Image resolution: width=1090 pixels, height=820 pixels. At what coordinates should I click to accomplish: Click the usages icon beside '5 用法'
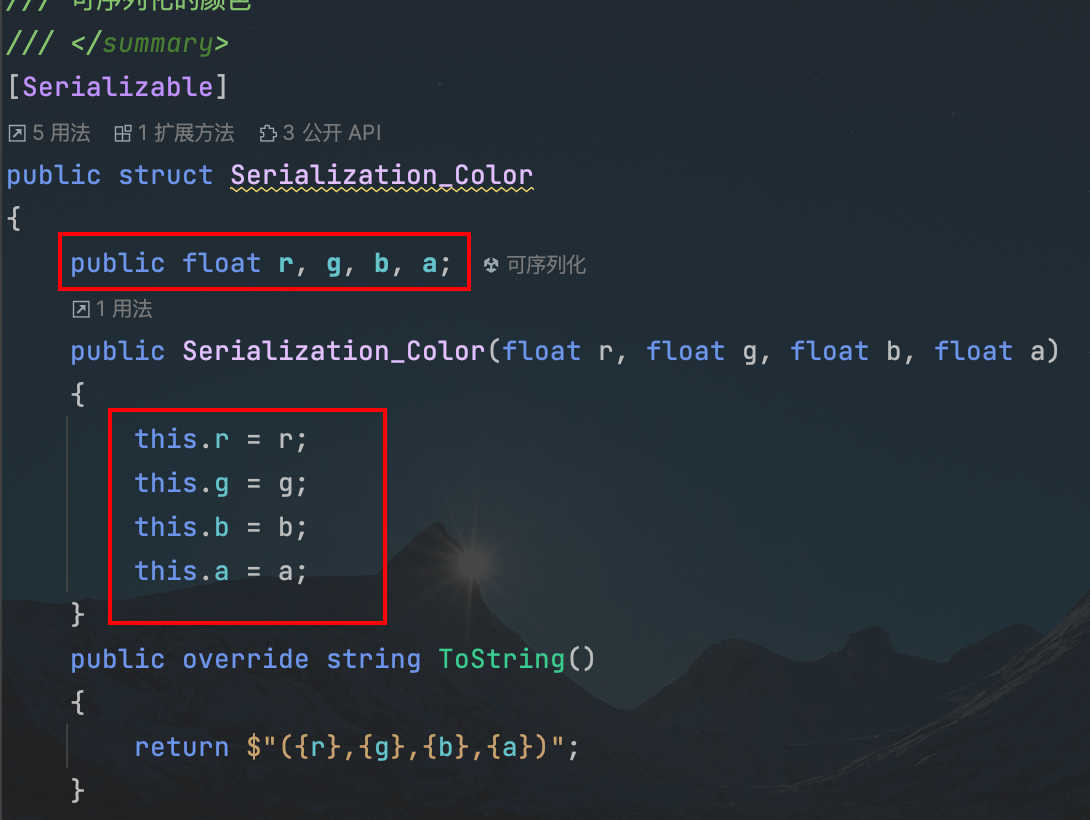(x=17, y=133)
